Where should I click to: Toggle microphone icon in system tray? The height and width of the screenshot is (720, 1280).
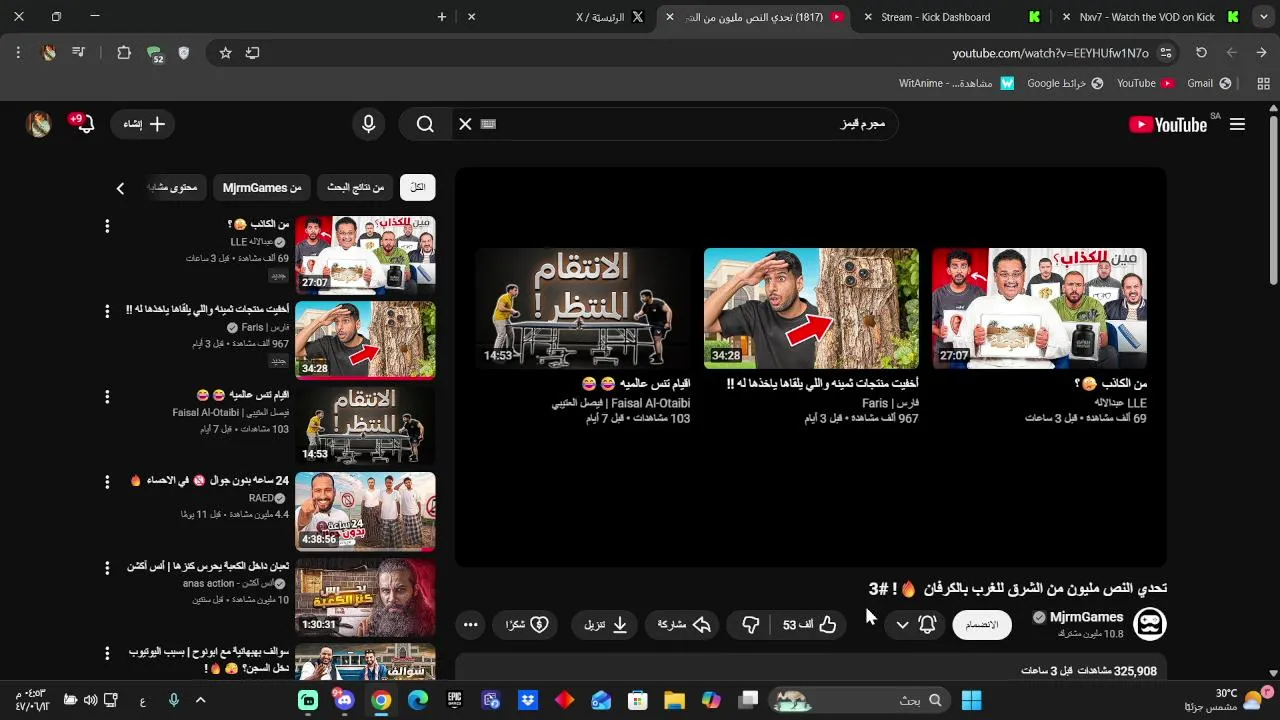(174, 700)
